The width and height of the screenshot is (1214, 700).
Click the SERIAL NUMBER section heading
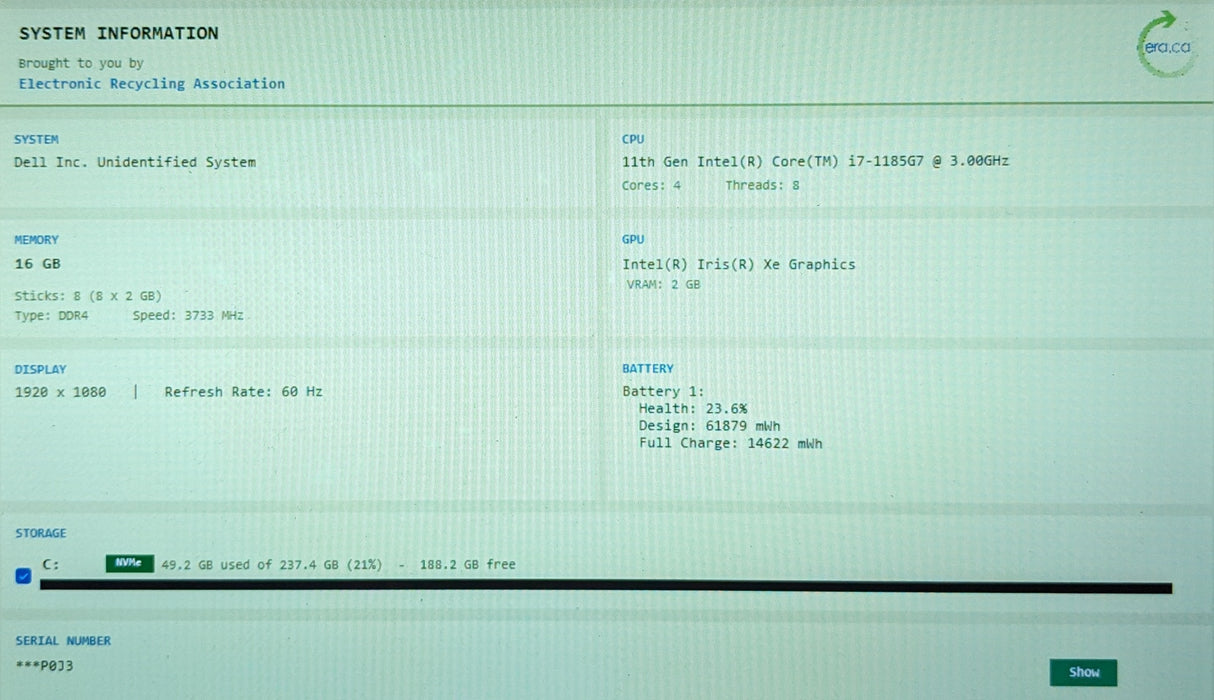[62, 641]
